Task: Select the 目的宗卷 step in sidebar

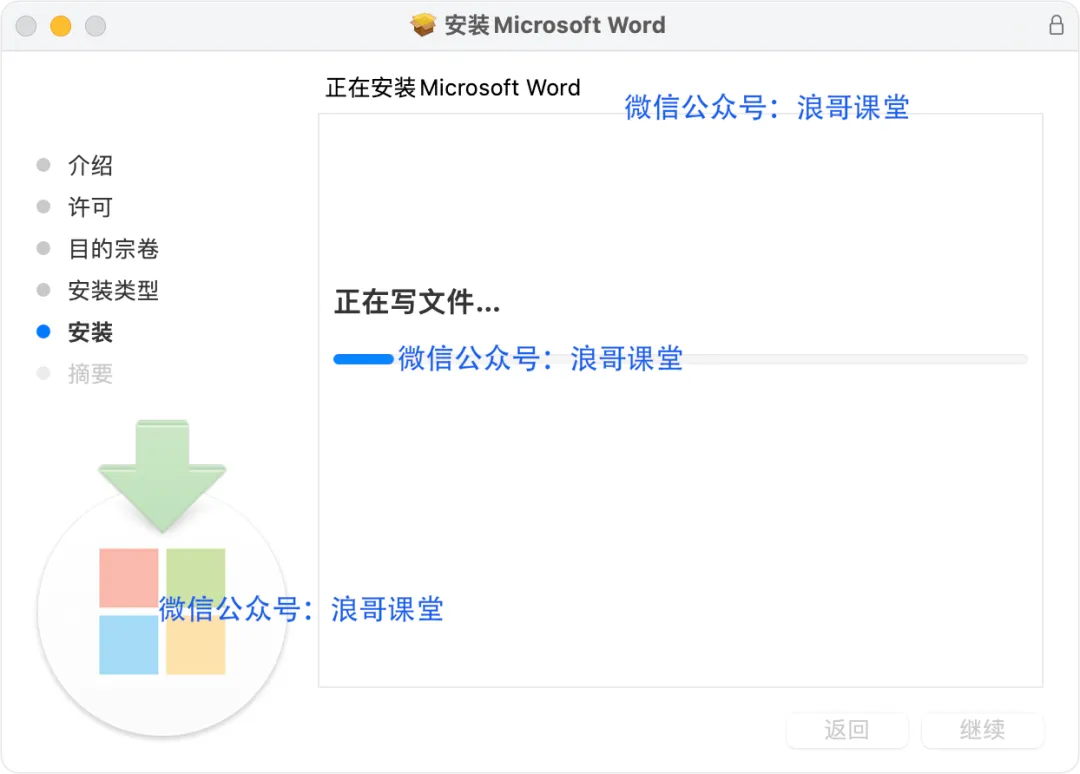Action: click(113, 249)
